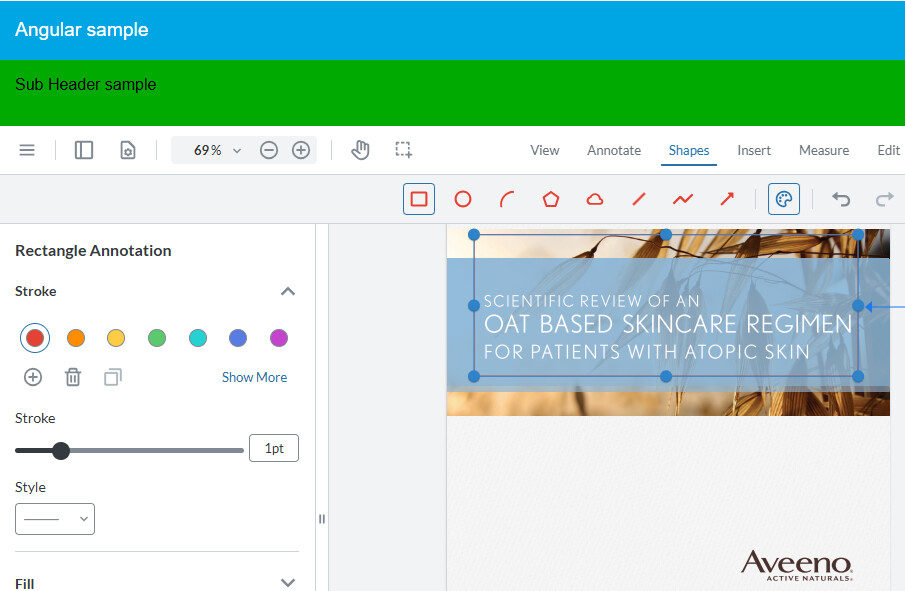Select the Arc shape tool
The height and width of the screenshot is (591, 905).
click(x=507, y=199)
